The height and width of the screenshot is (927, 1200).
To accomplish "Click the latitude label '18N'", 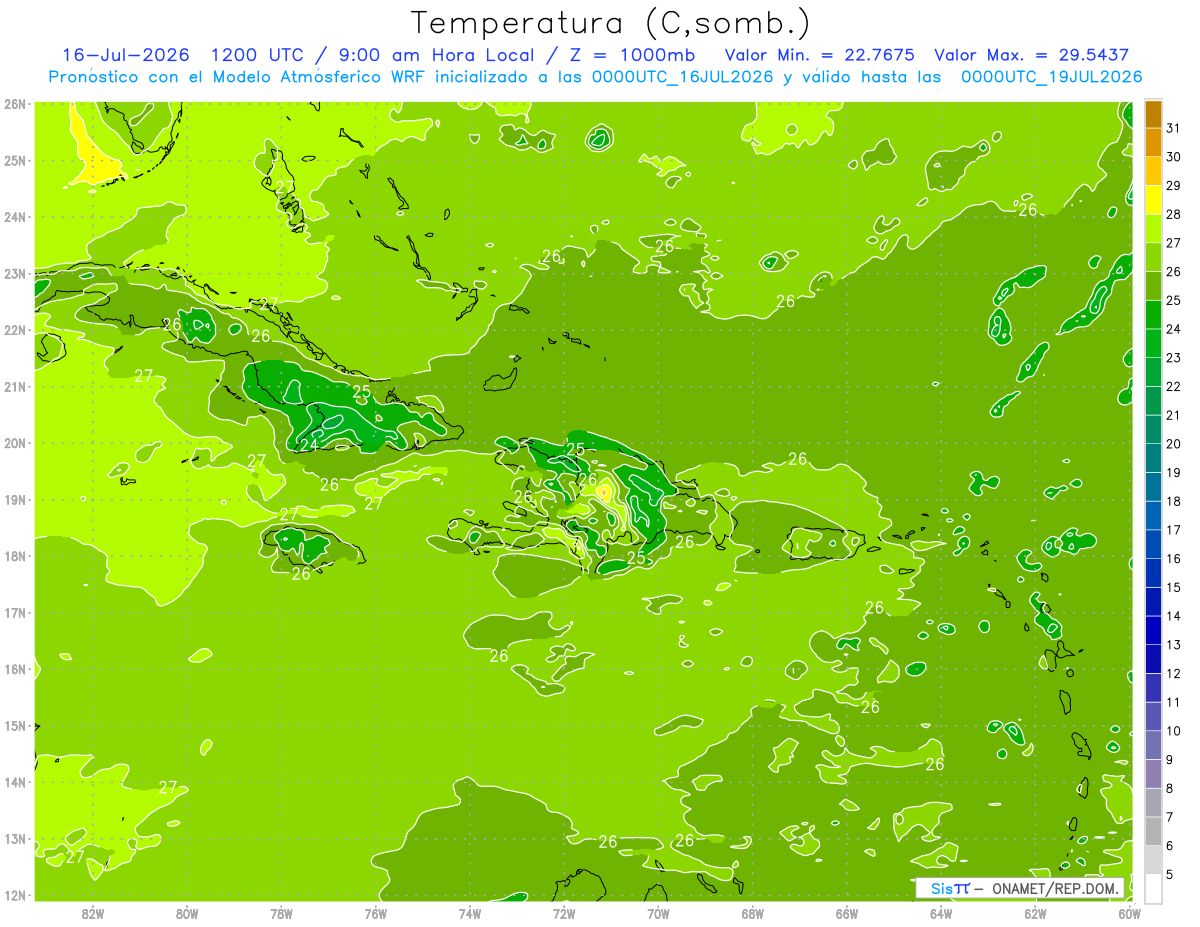I will coord(14,556).
